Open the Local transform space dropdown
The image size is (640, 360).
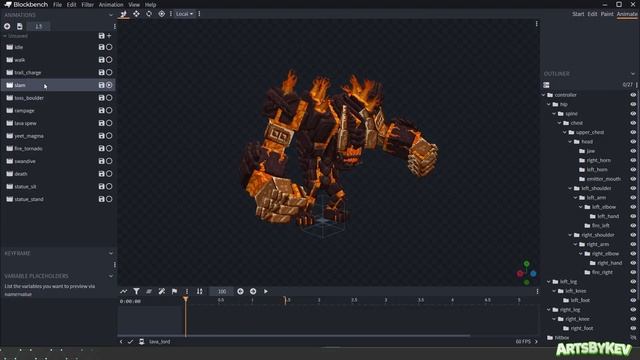(x=184, y=14)
